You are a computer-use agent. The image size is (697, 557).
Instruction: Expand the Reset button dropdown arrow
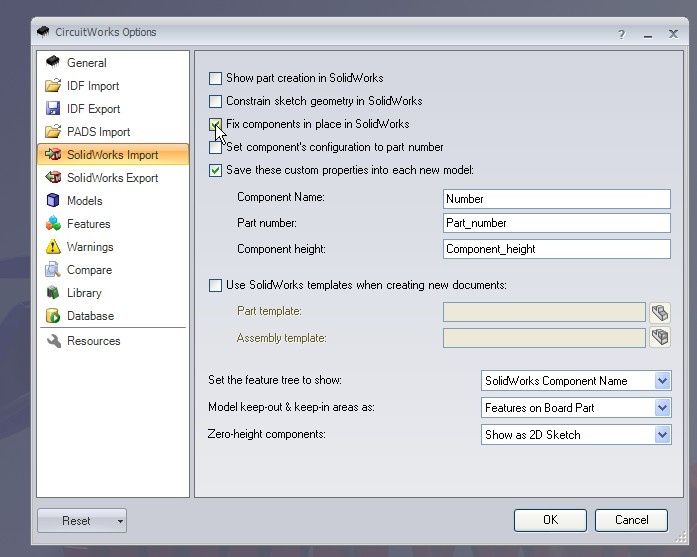(120, 521)
